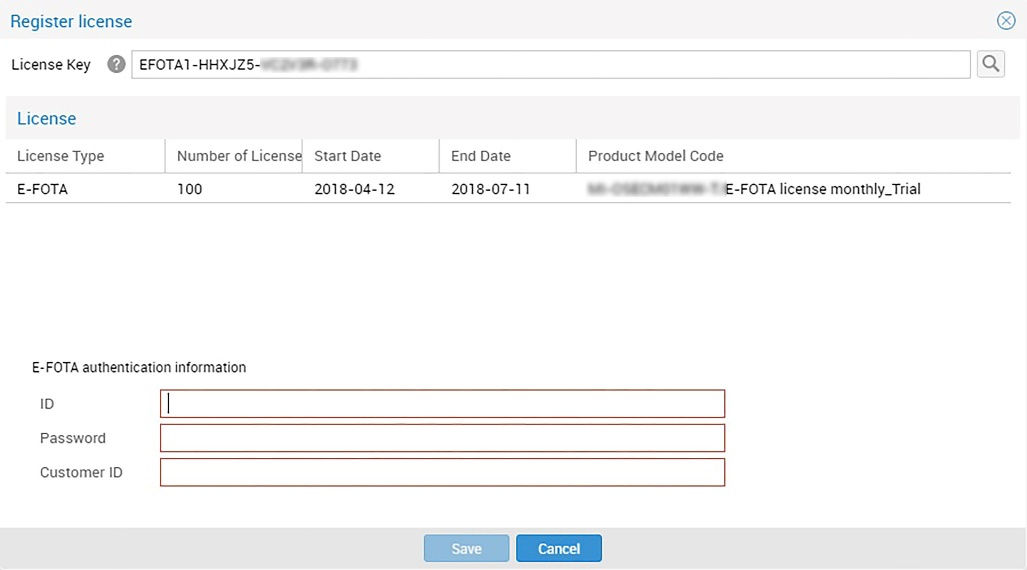
Task: Select the Start Date column header
Action: [371, 156]
